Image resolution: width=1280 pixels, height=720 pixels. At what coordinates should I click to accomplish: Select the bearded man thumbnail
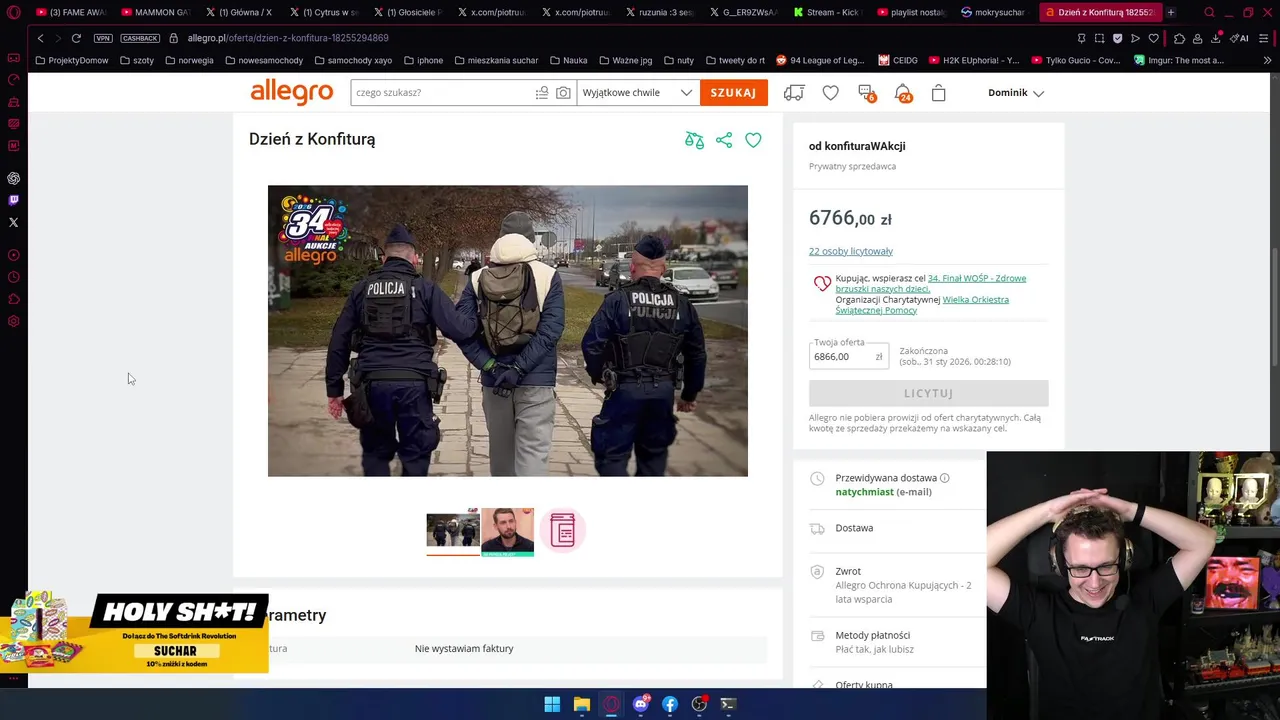(x=507, y=530)
